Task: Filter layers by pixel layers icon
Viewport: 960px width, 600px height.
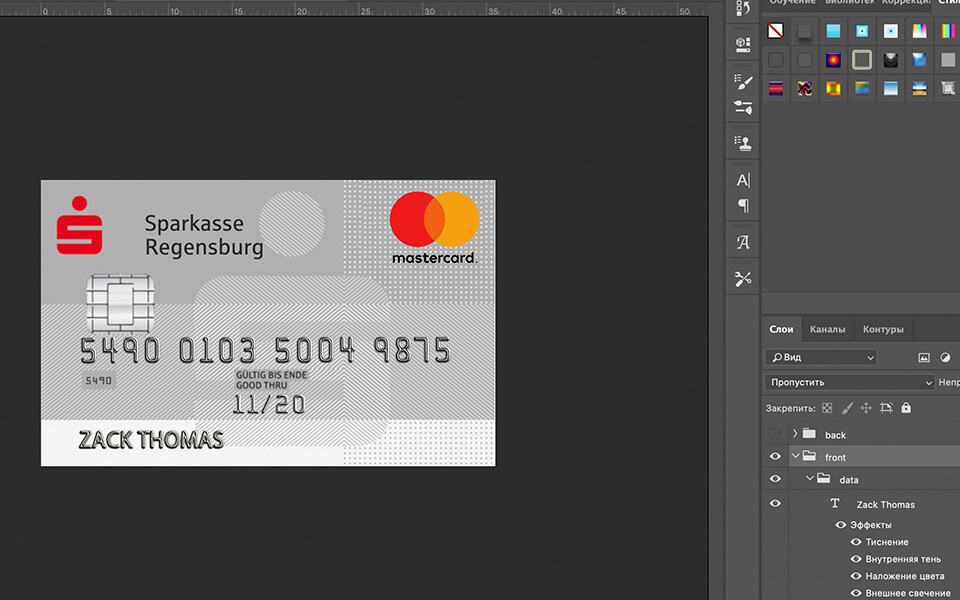Action: coord(924,358)
